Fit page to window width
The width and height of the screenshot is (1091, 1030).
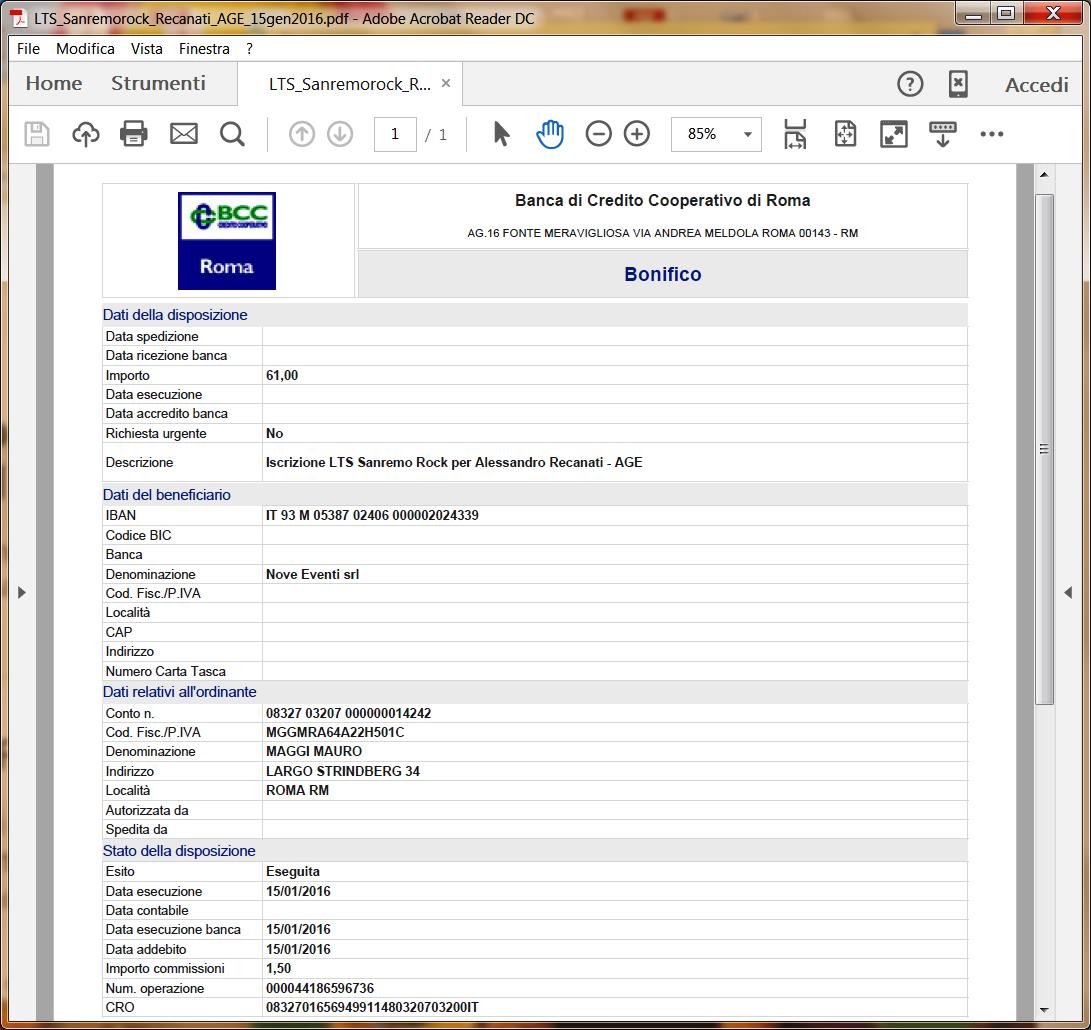[x=795, y=134]
